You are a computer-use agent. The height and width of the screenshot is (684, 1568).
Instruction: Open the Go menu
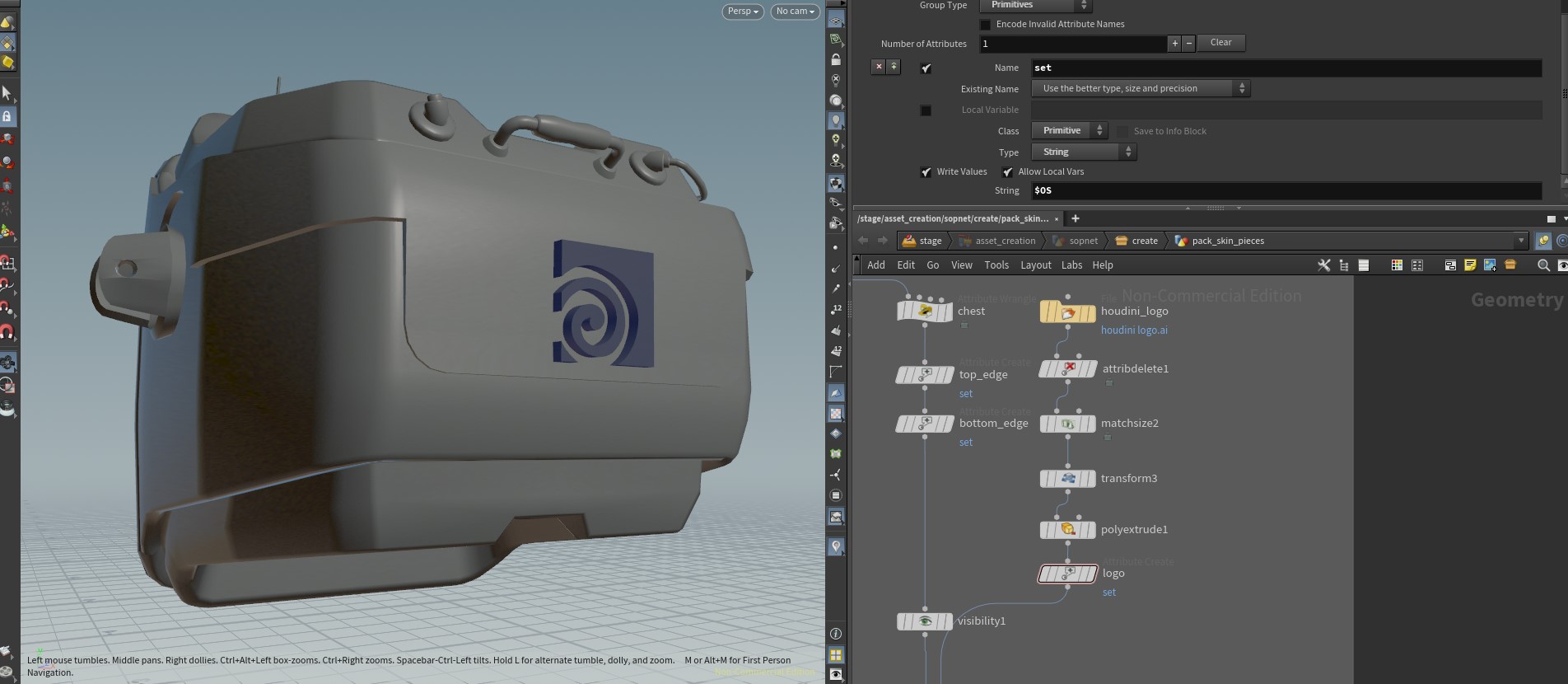933,265
